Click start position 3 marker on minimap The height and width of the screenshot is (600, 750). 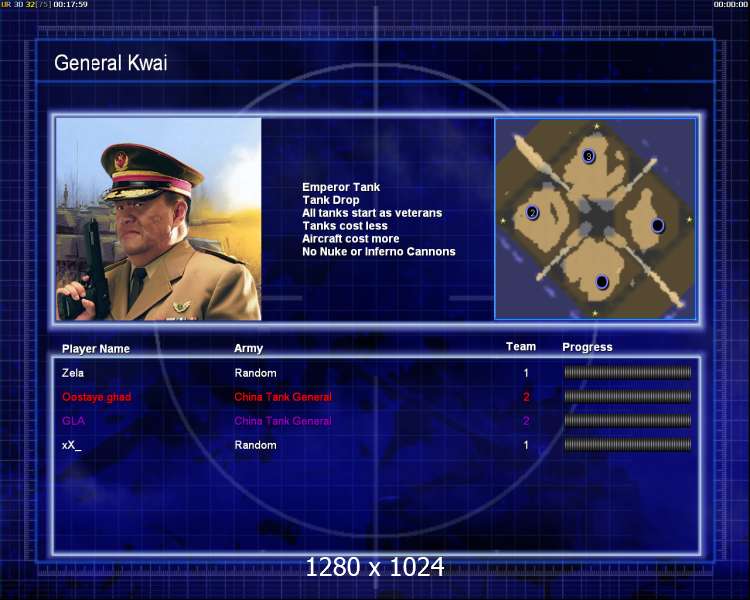click(589, 156)
